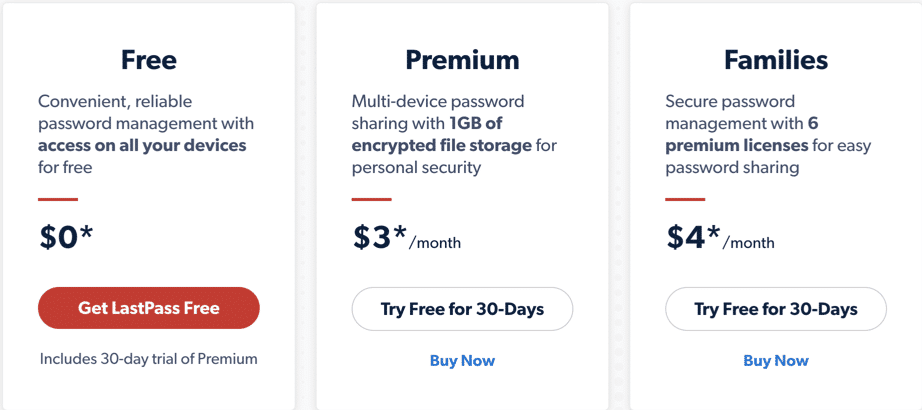This screenshot has height=410, width=923.
Task: Start the Premium 30-day free trial
Action: (x=462, y=309)
